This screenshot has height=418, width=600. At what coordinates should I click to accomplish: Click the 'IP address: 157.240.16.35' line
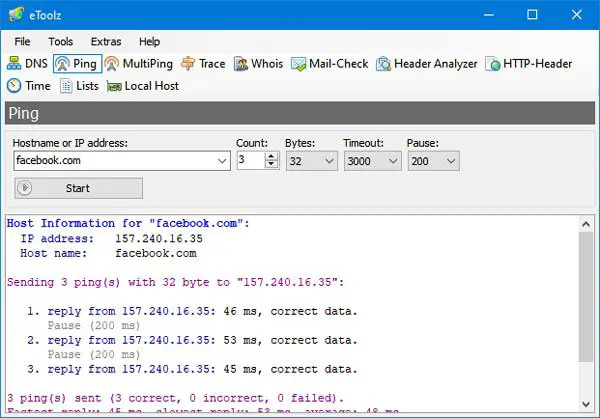click(111, 238)
